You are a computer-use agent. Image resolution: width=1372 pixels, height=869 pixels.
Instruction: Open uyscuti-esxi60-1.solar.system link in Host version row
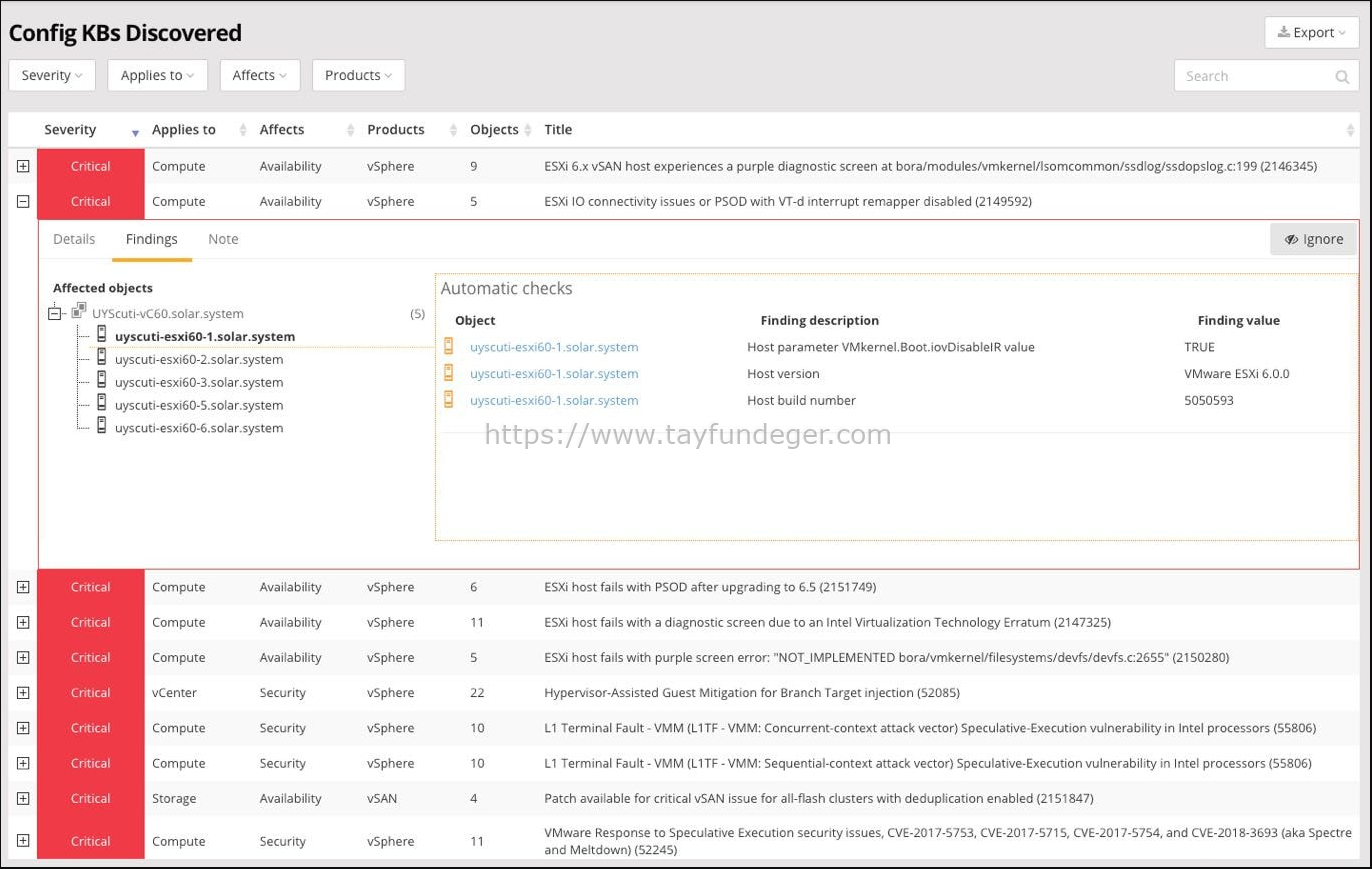pos(554,373)
